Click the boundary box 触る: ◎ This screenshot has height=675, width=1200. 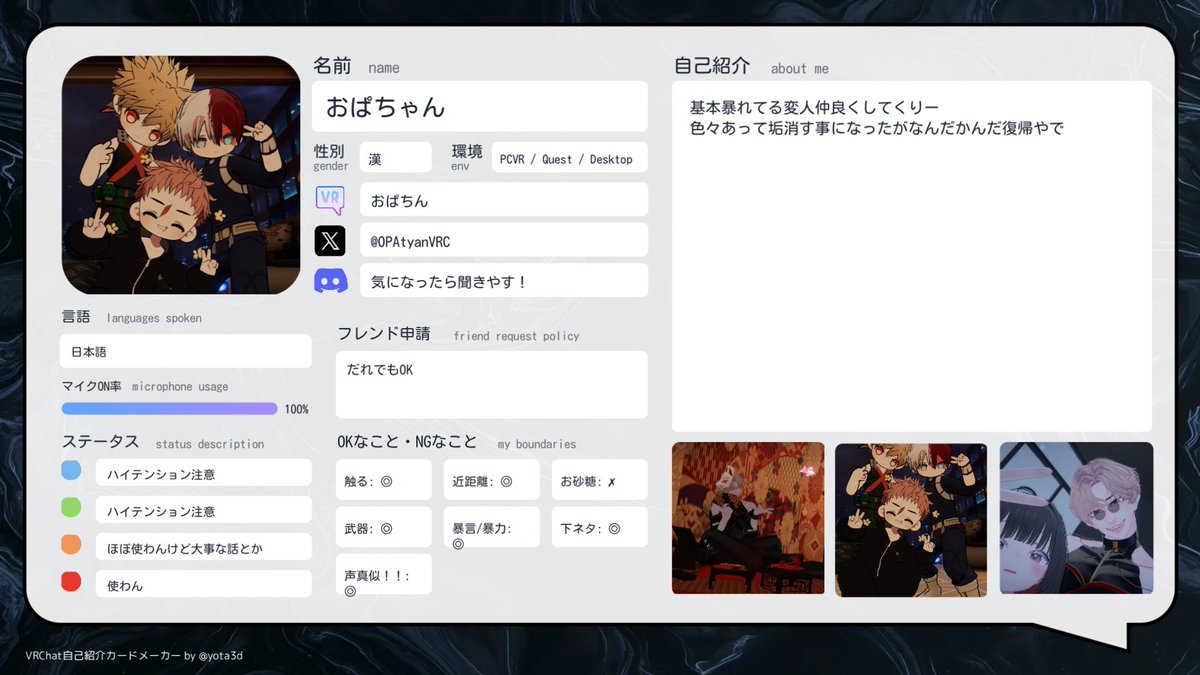[384, 480]
